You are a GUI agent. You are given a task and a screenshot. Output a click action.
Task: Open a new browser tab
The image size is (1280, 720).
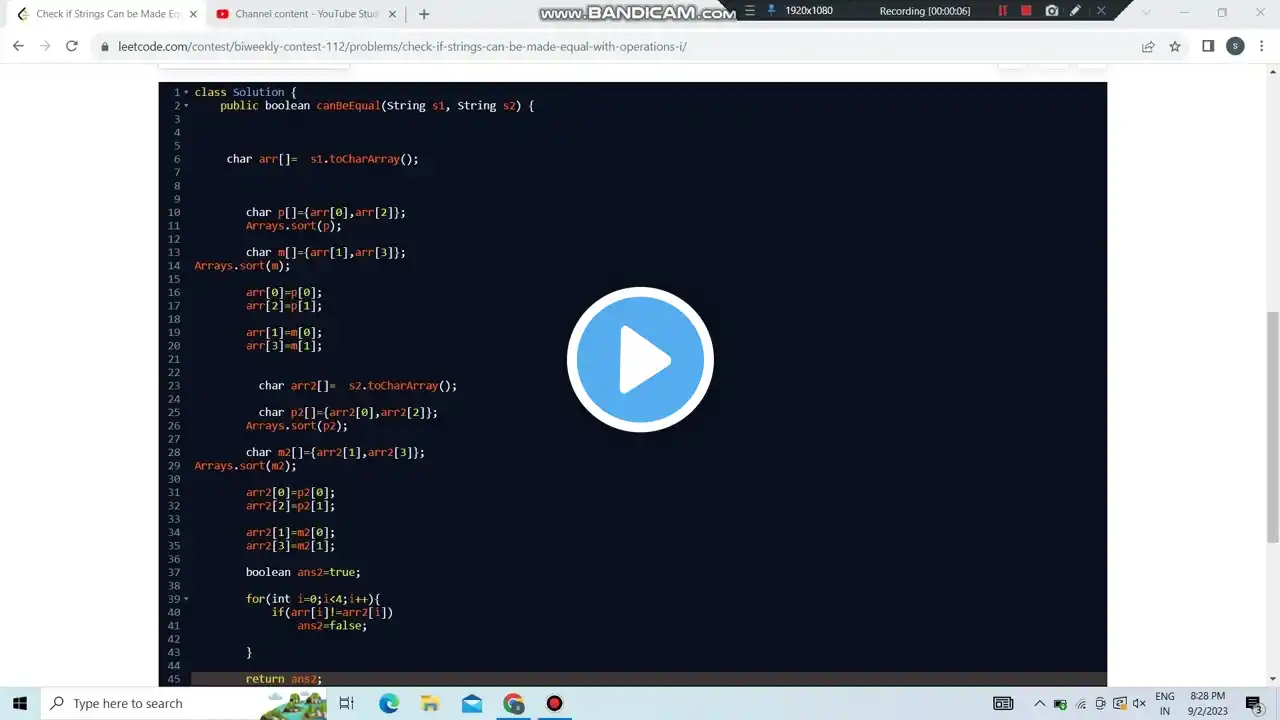click(x=424, y=14)
